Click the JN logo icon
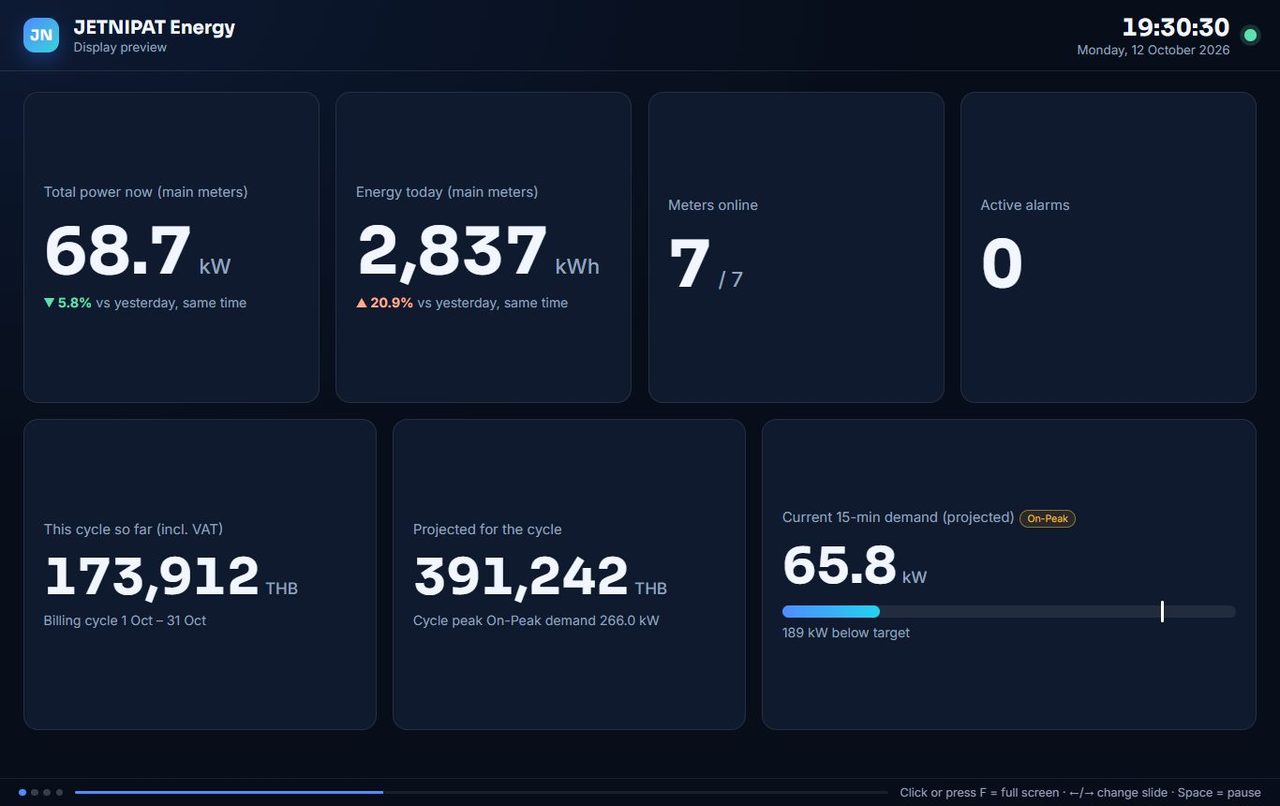1280x806 pixels. pos(42,35)
